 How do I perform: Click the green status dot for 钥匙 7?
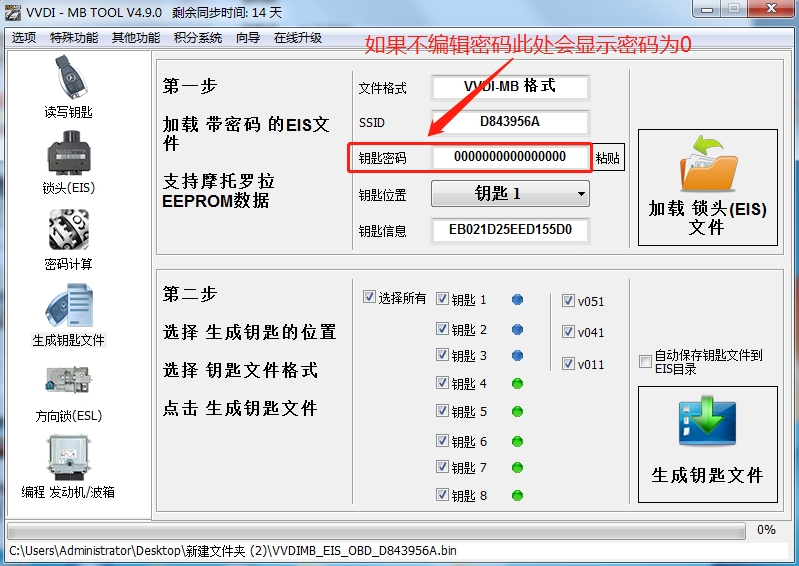coord(517,467)
